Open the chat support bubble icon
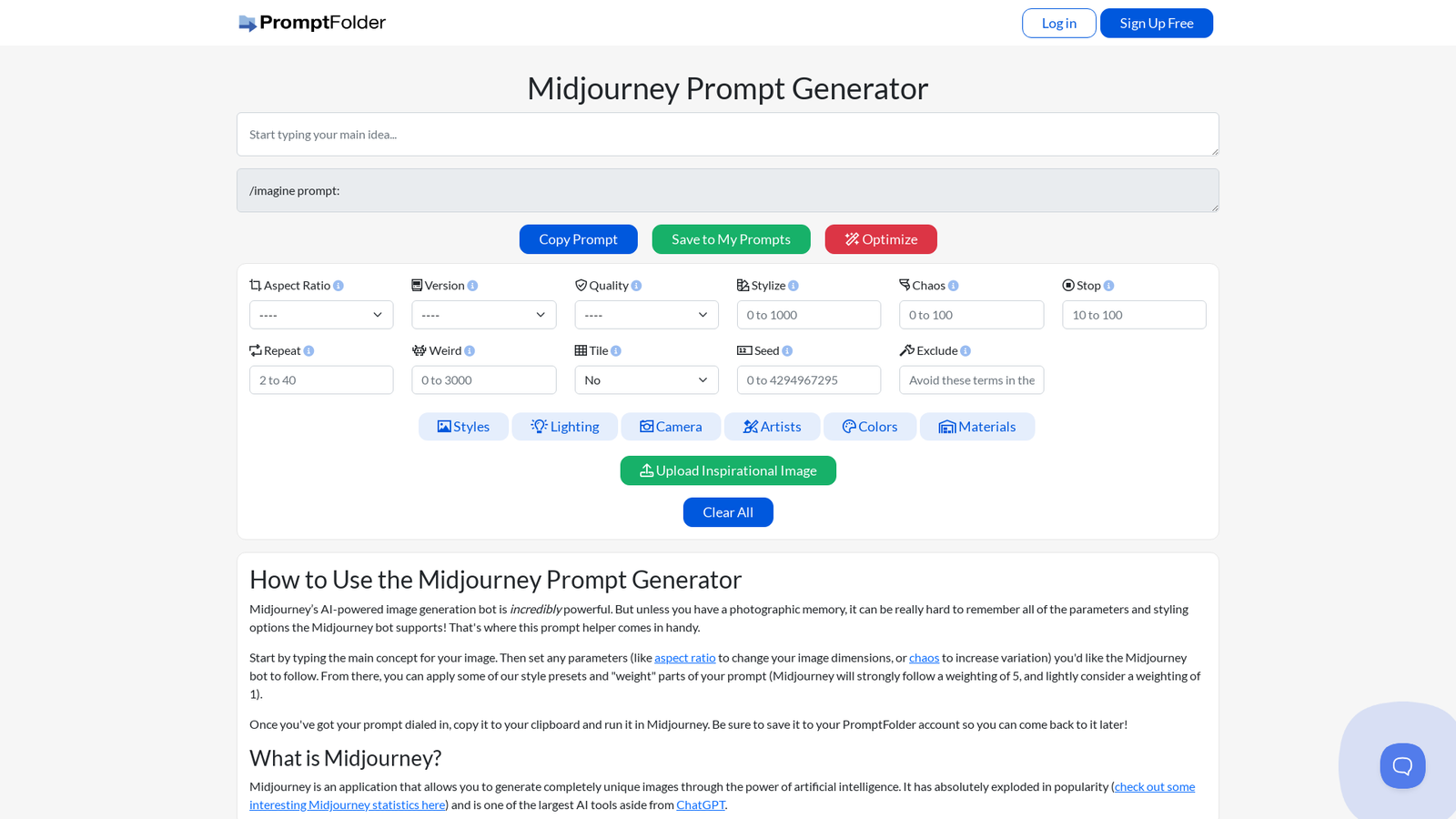Screen dimensions: 1456x819 coord(1402,765)
